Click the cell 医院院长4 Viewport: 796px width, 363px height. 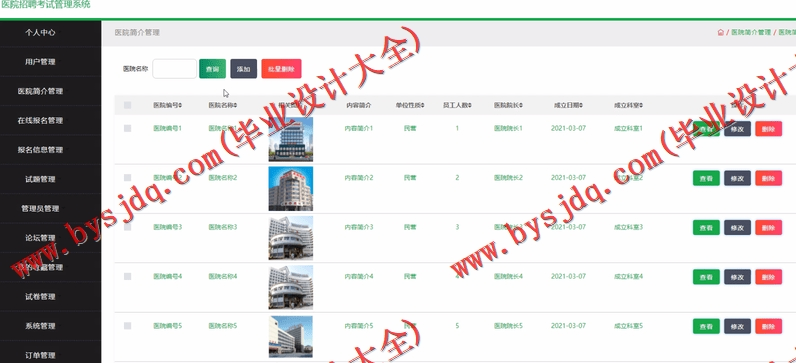508,276
